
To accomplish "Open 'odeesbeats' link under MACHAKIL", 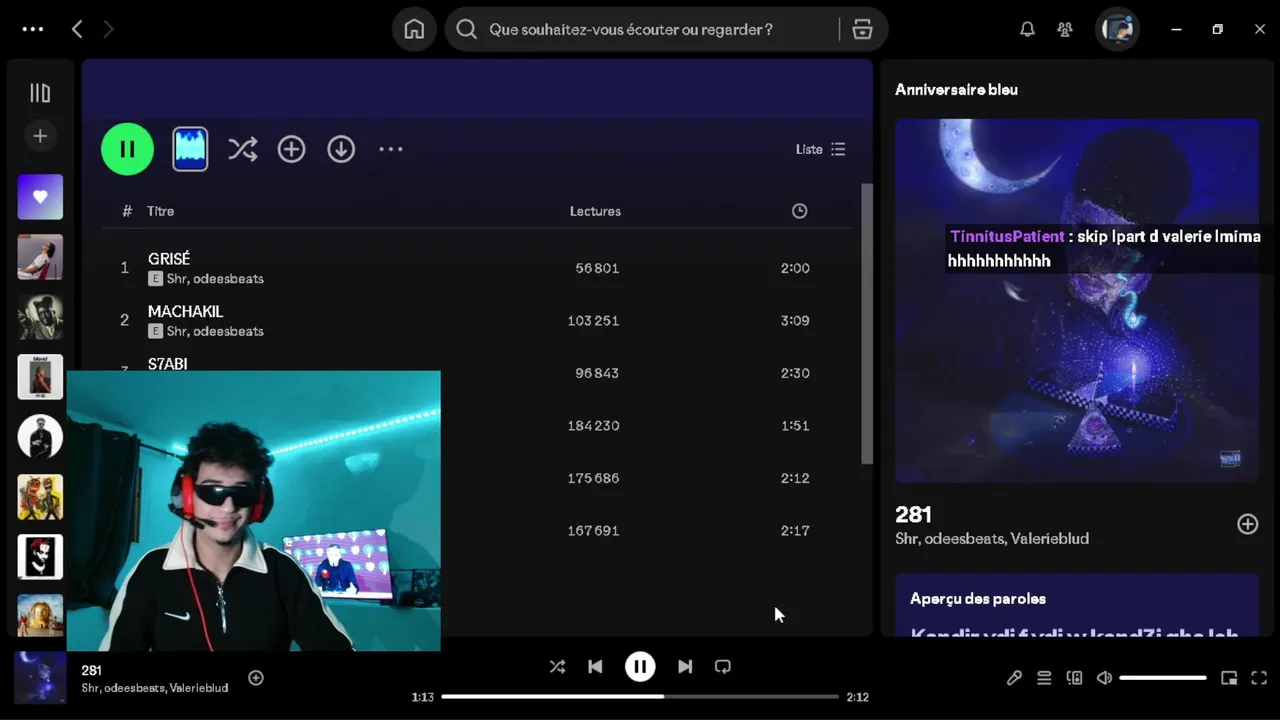I will (228, 331).
